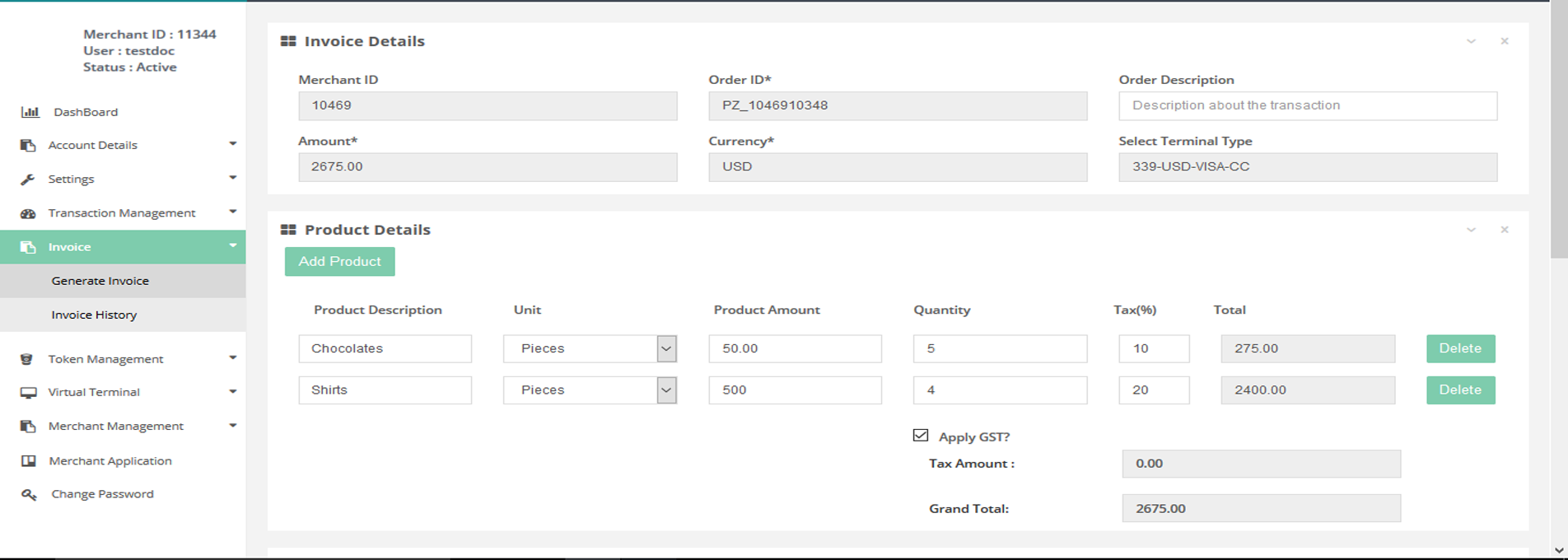The image size is (1568, 560).
Task: Collapse the Invoice Details panel chevron
Action: (1471, 41)
